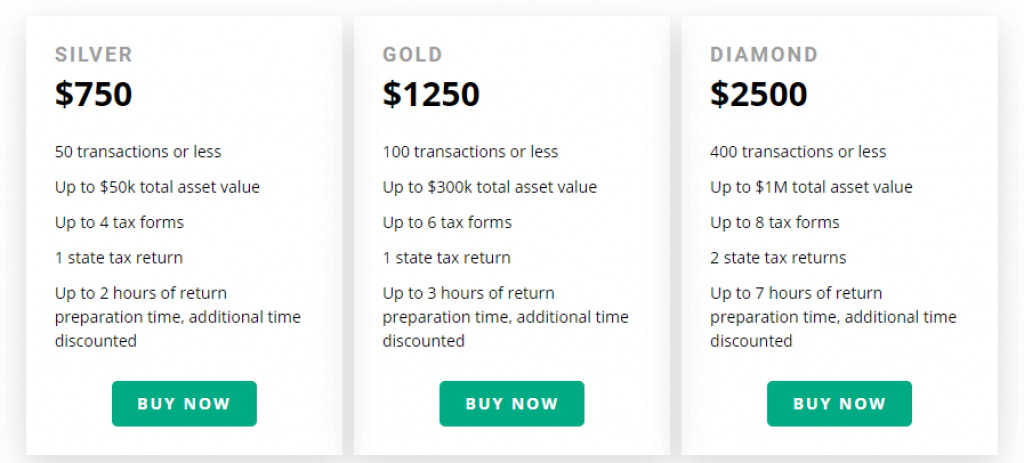Click the $750 price text
This screenshot has width=1024, height=463.
(93, 94)
